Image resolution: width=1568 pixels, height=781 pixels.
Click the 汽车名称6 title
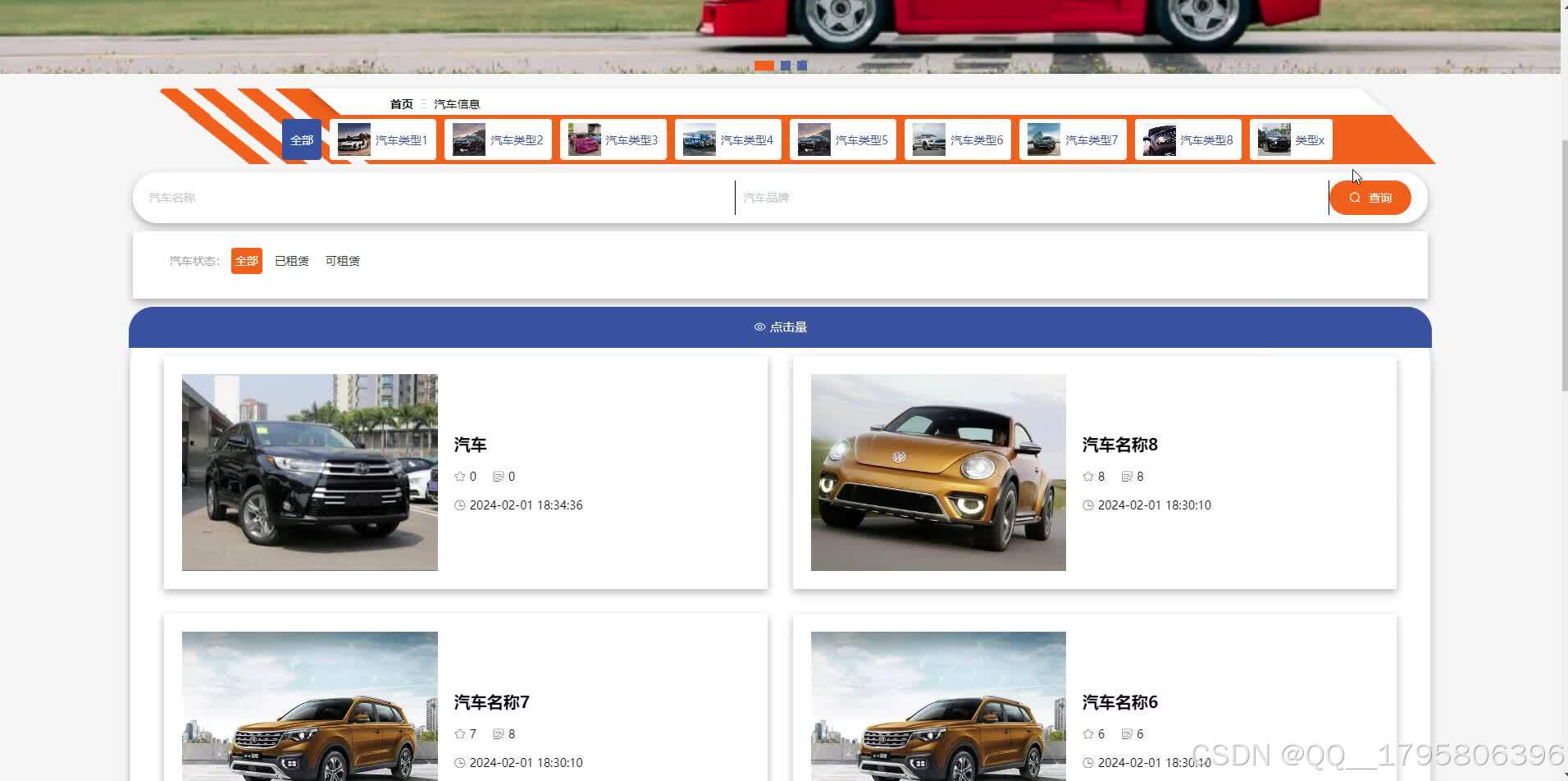(1120, 702)
